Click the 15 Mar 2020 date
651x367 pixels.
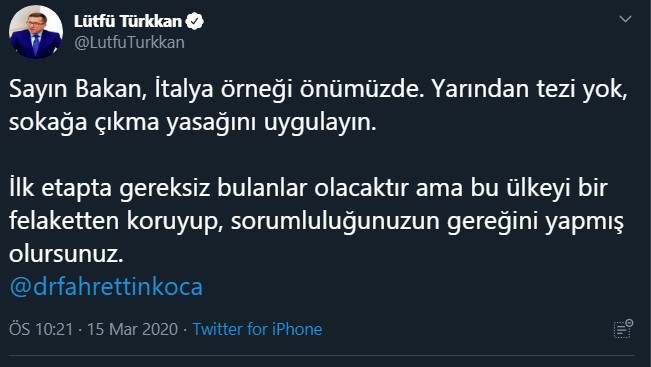(x=132, y=329)
